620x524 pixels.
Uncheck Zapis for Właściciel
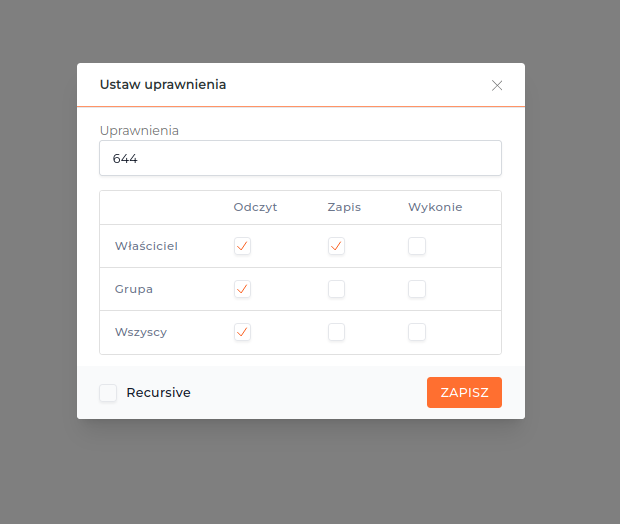tap(336, 246)
